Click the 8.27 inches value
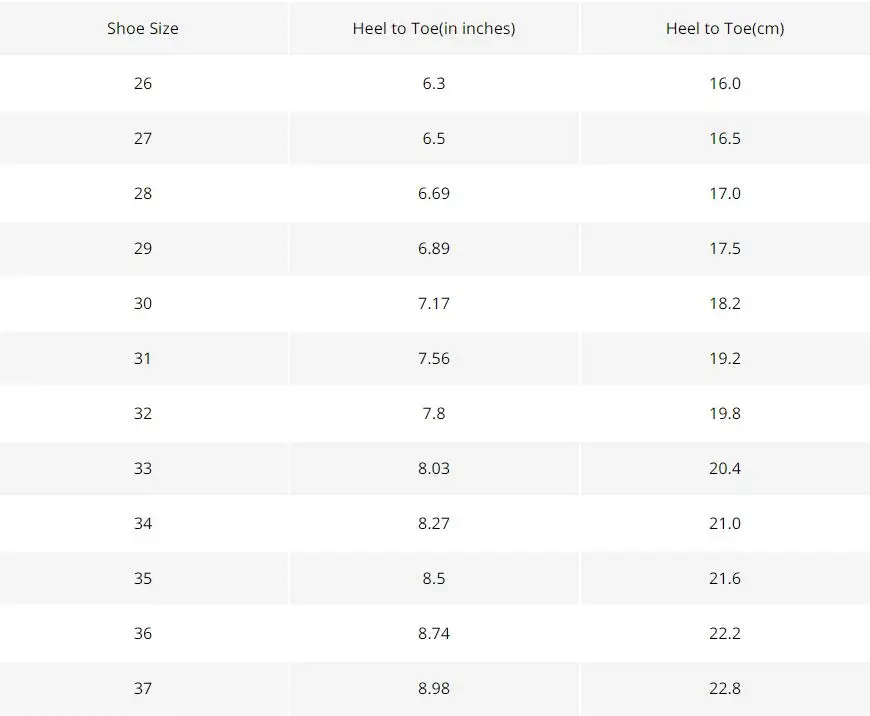The height and width of the screenshot is (716, 870). (x=434, y=523)
